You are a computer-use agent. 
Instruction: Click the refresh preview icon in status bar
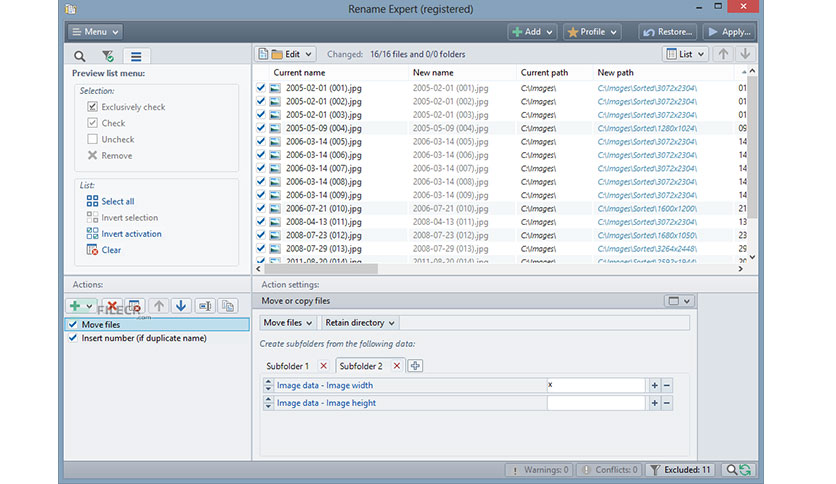pos(745,470)
